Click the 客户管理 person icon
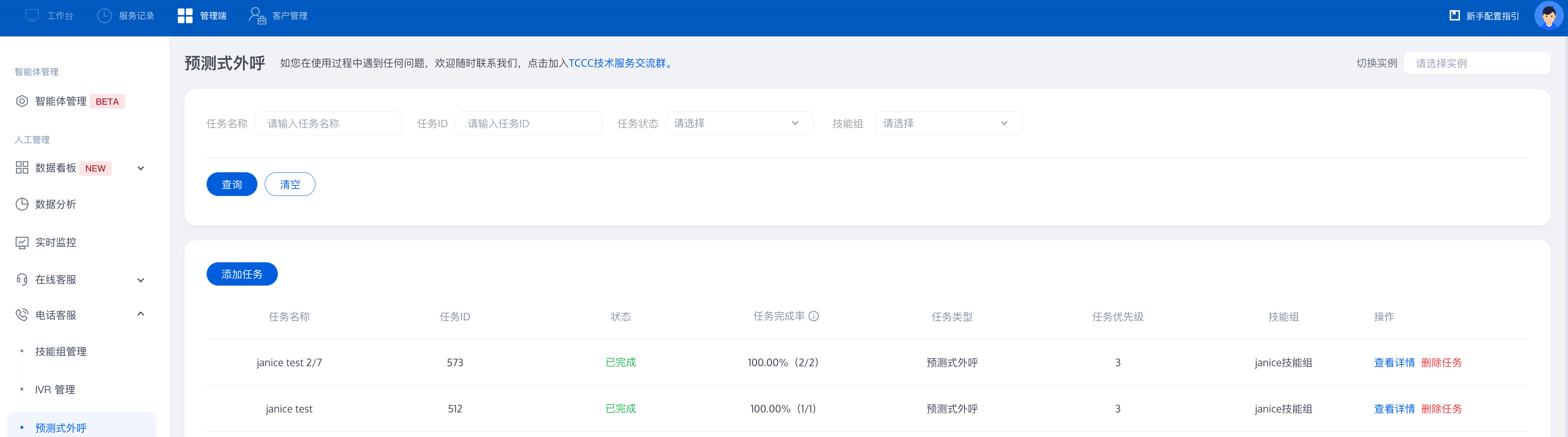This screenshot has width=1568, height=437. (x=257, y=15)
